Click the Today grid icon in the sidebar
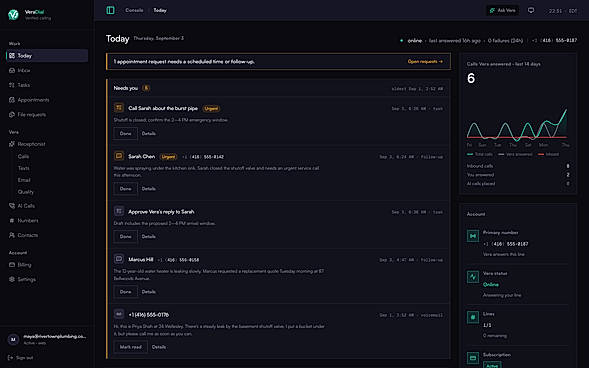Viewport: 589px width, 368px height. (x=12, y=56)
